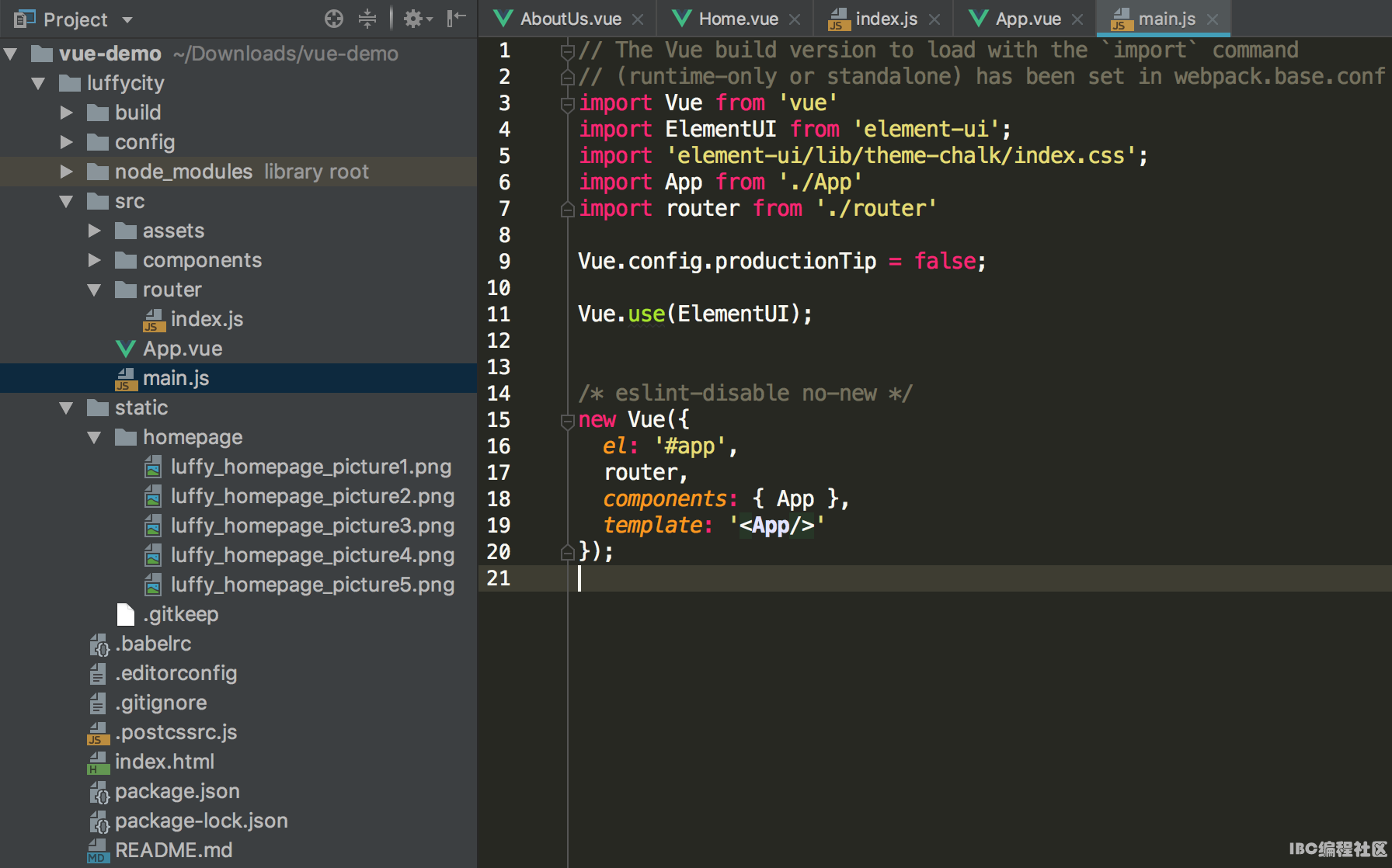1392x868 pixels.
Task: Click the eslint-disable no-new comment
Action: coord(746,393)
